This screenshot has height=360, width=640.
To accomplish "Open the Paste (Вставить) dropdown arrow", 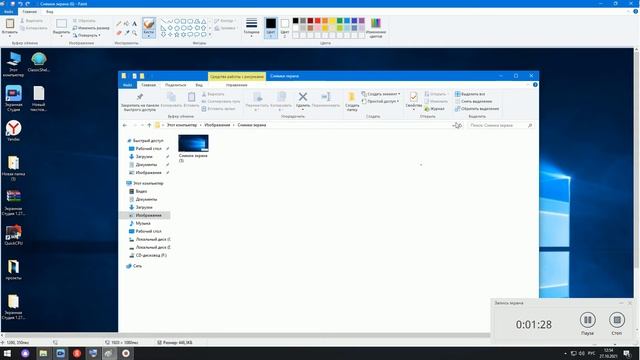I will (x=10, y=36).
